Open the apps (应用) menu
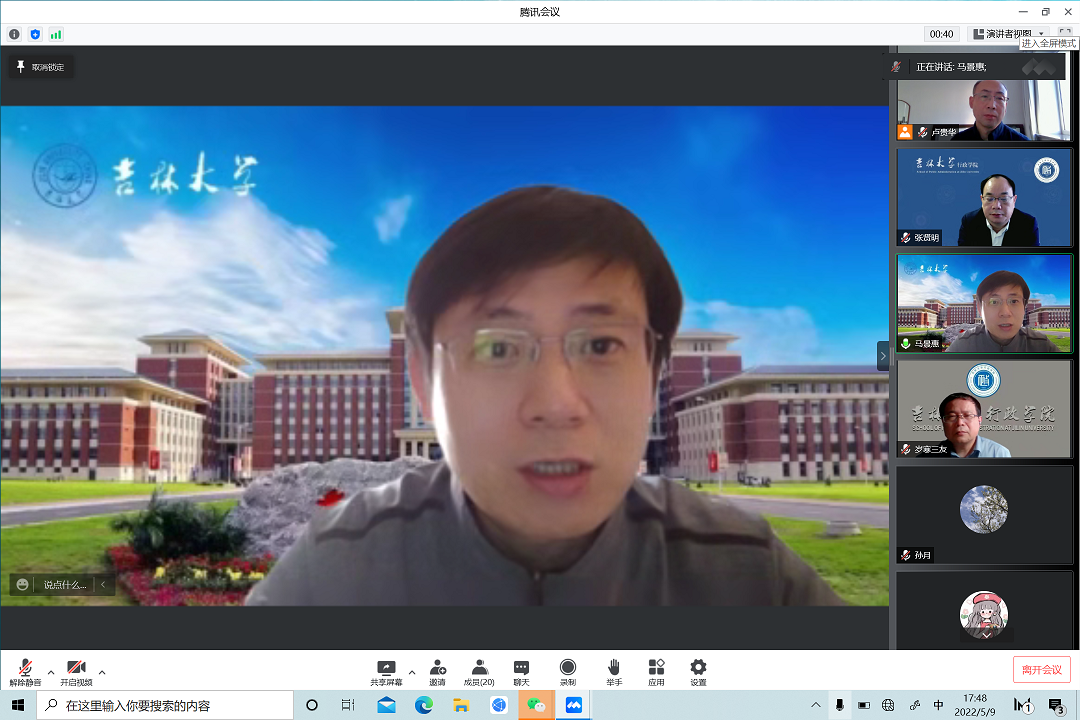The height and width of the screenshot is (720, 1080). tap(656, 671)
